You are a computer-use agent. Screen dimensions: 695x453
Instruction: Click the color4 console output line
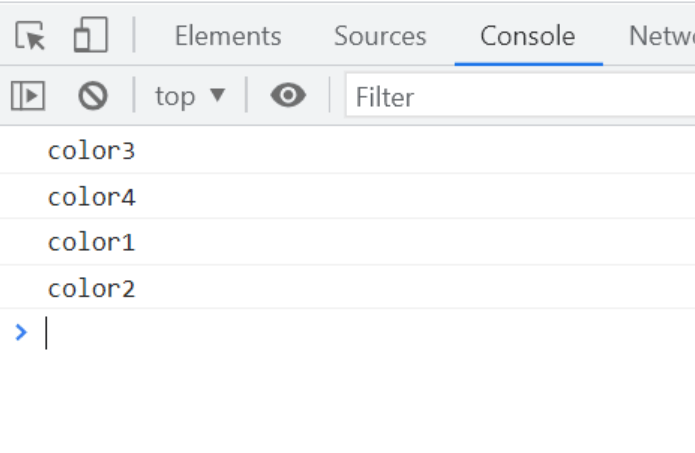click(x=91, y=197)
